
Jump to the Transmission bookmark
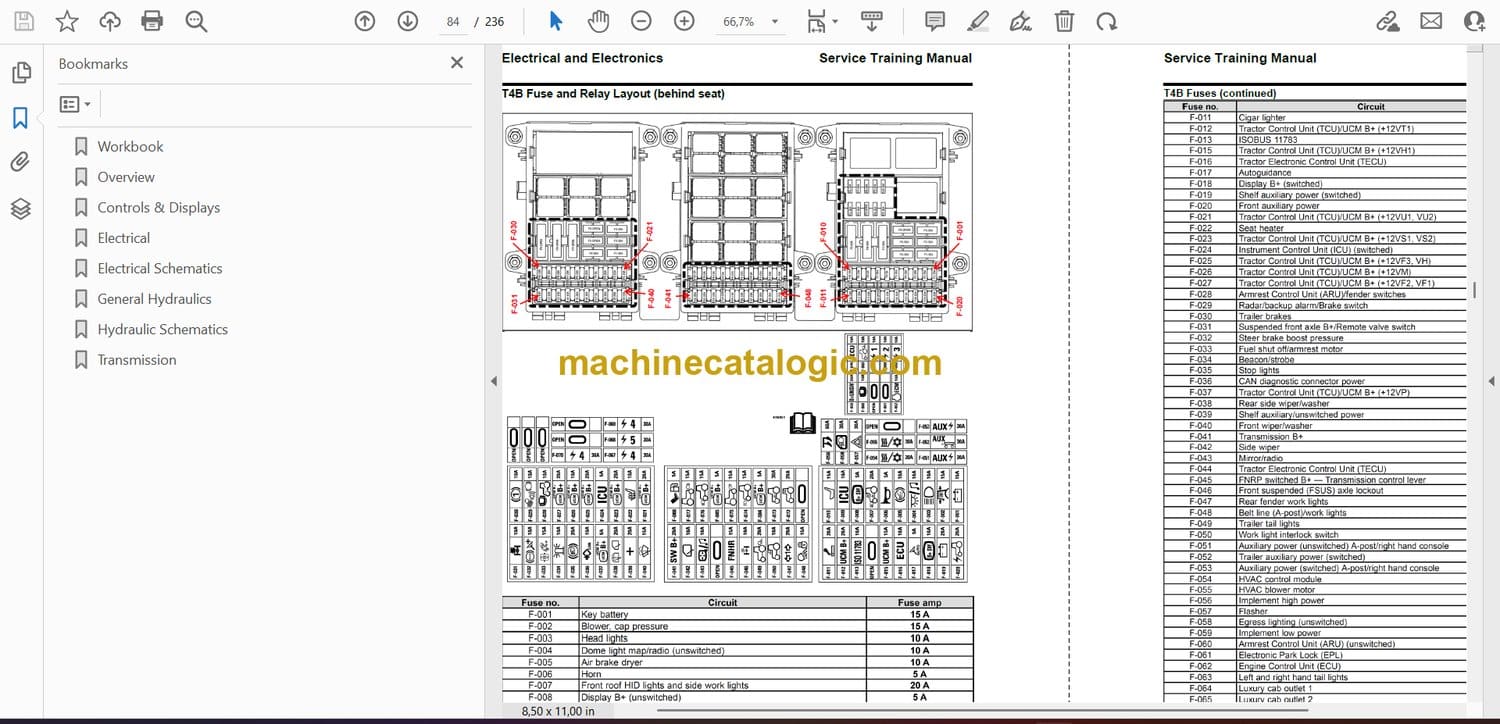click(x=136, y=360)
